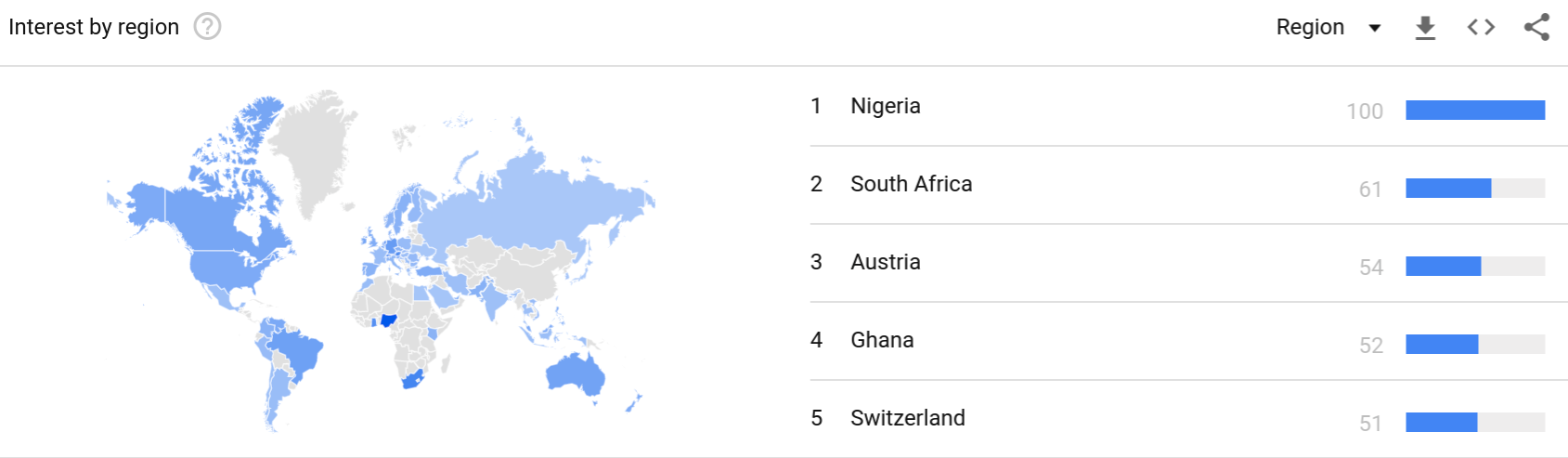Open the help icon beside Interest by region
Viewport: 1568px width, 458px height.
(207, 27)
